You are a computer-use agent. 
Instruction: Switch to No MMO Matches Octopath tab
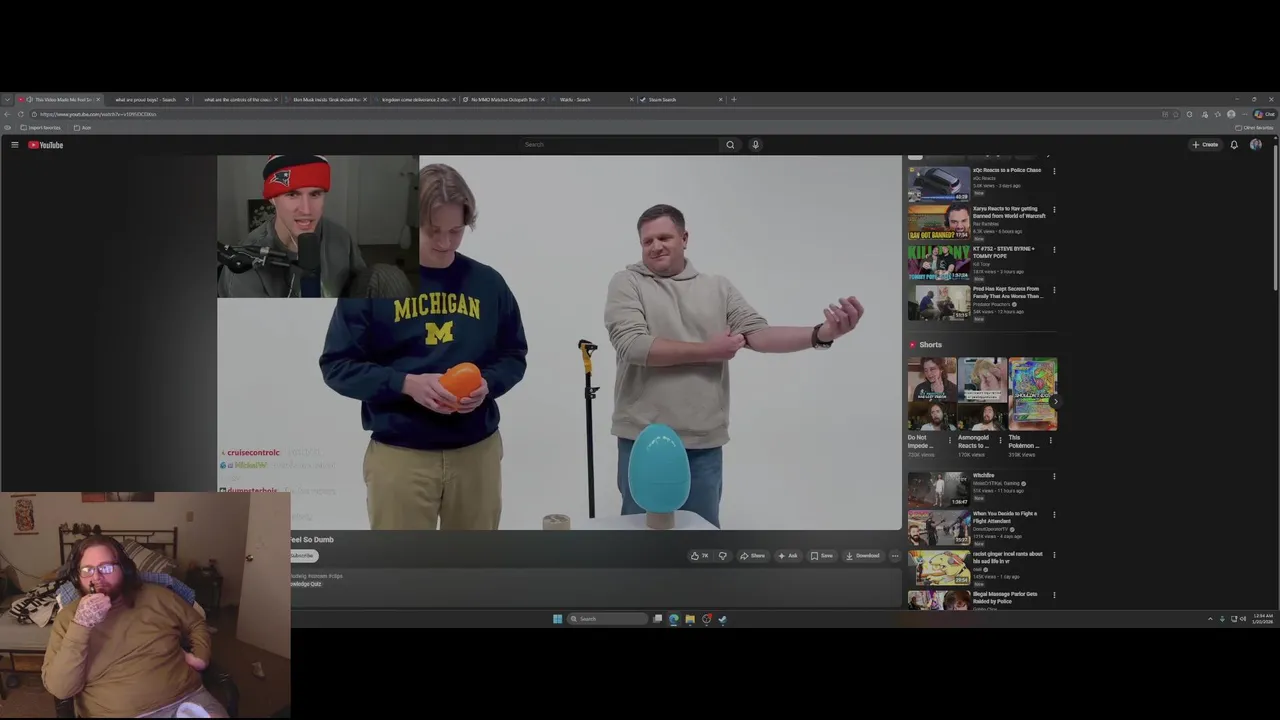[504, 99]
